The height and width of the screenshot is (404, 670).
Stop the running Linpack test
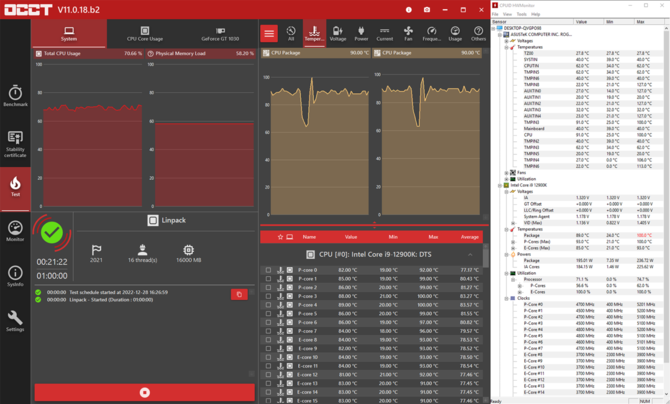(144, 392)
